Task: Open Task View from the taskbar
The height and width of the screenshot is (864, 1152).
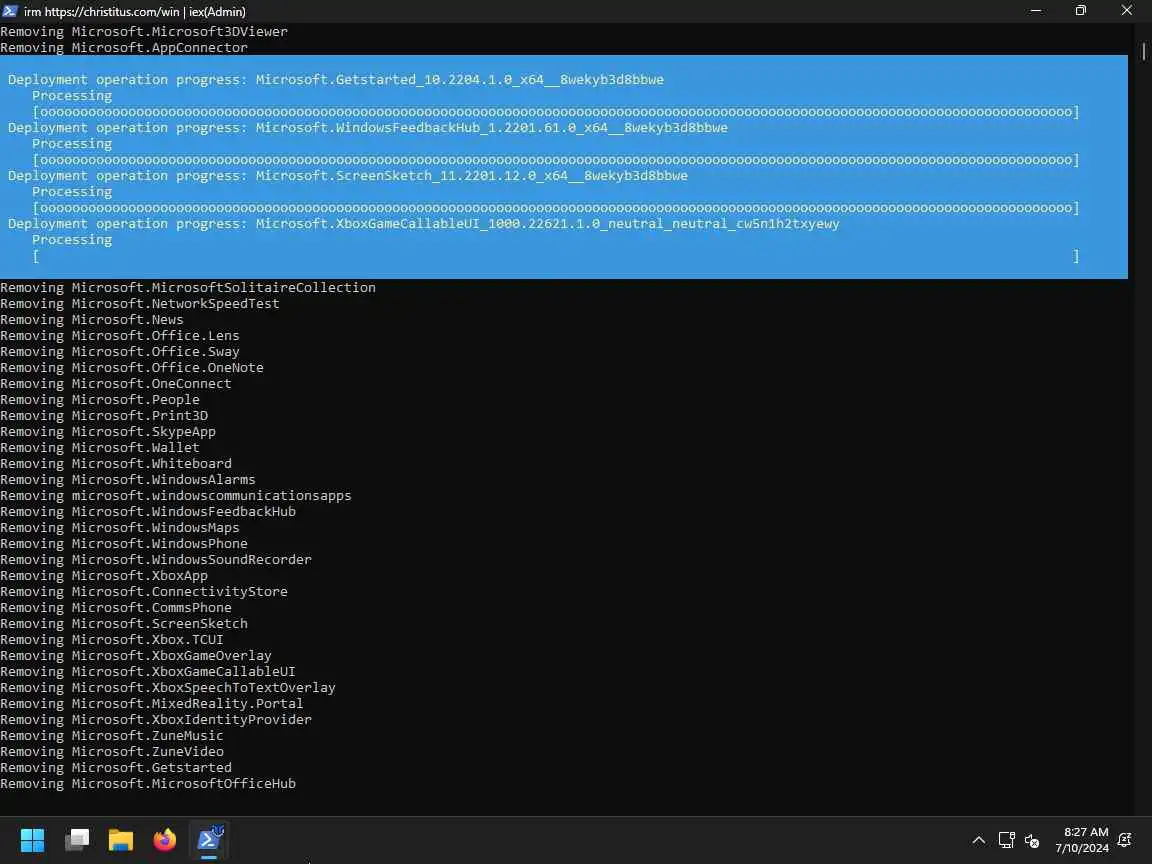Action: [76, 839]
